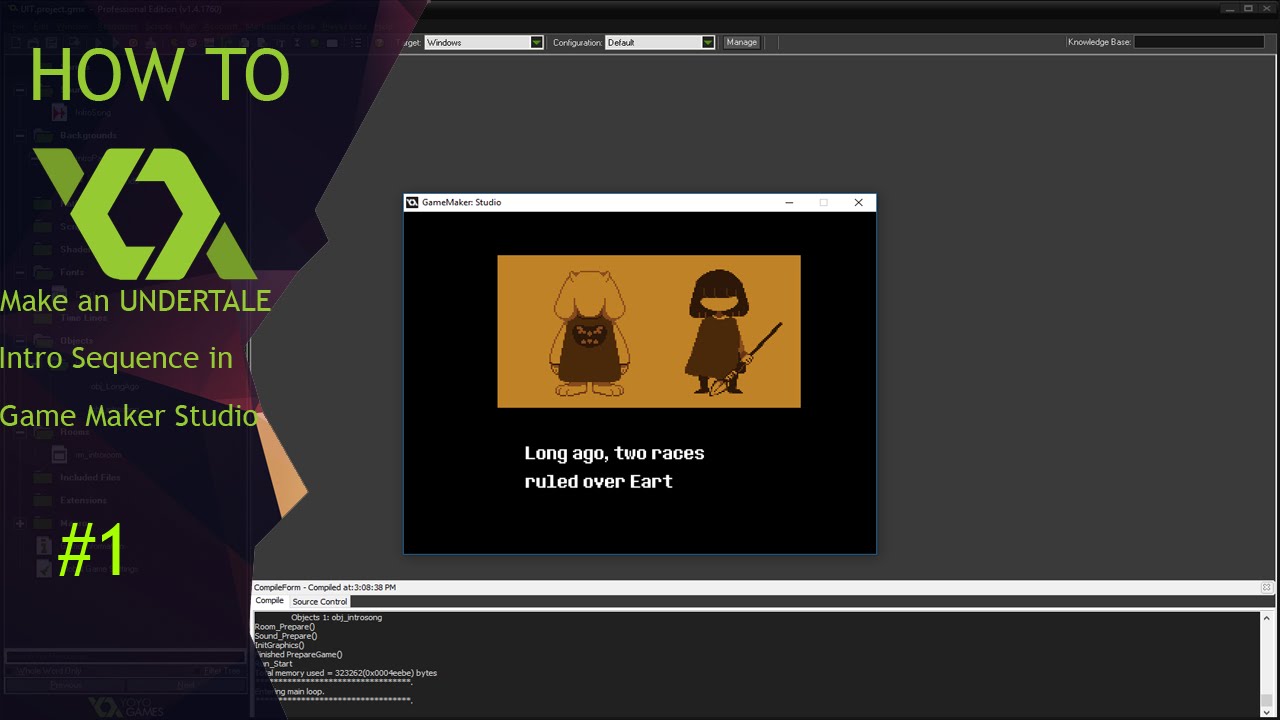
Task: Select the 'InitGraphics()' output line
Action: 279,645
